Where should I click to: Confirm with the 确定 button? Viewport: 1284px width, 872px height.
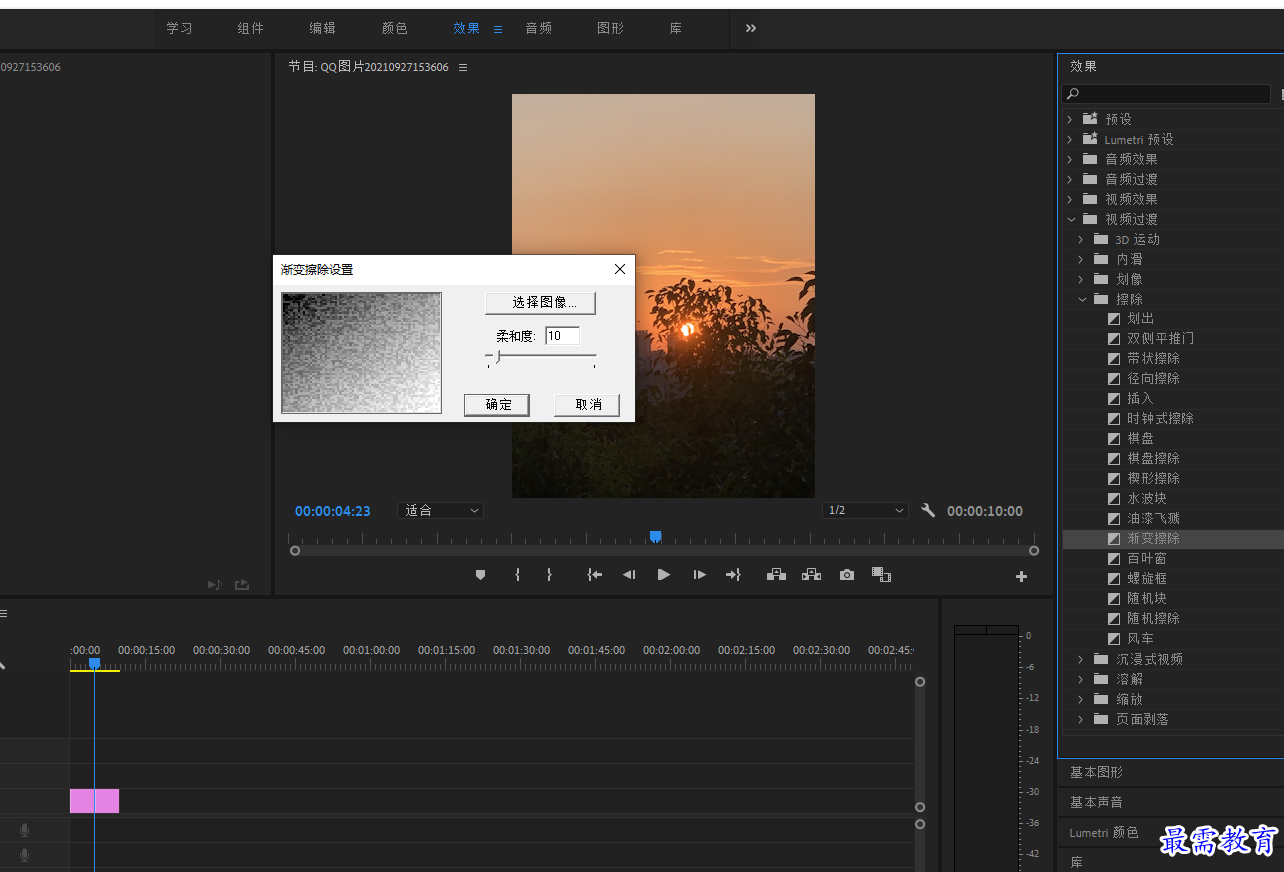(x=497, y=404)
